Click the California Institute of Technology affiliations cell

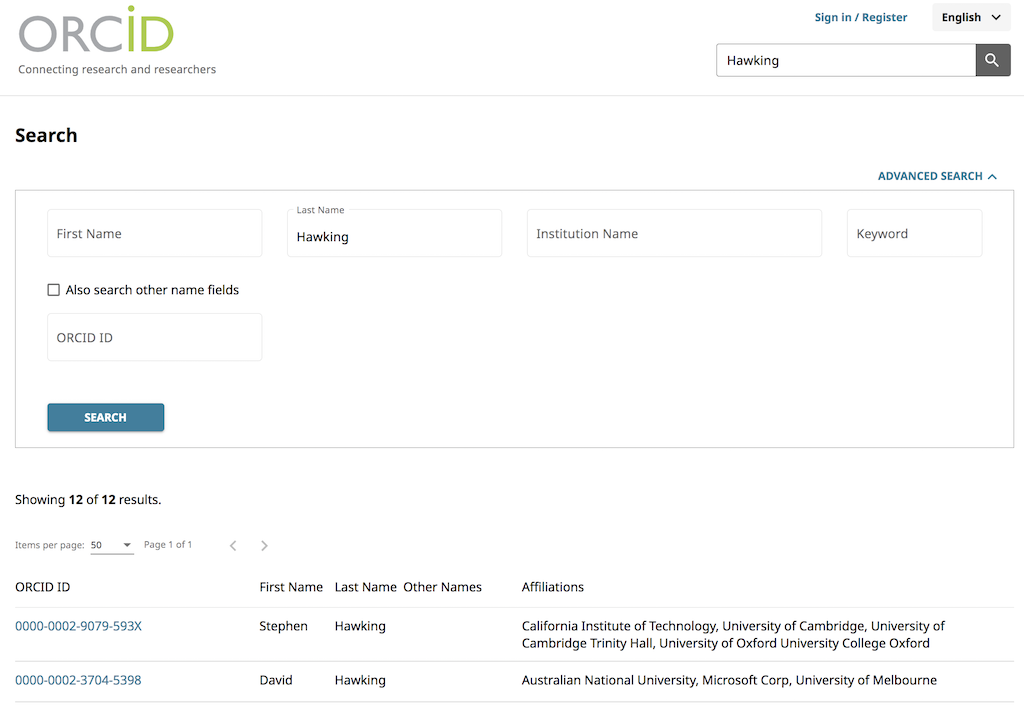733,634
